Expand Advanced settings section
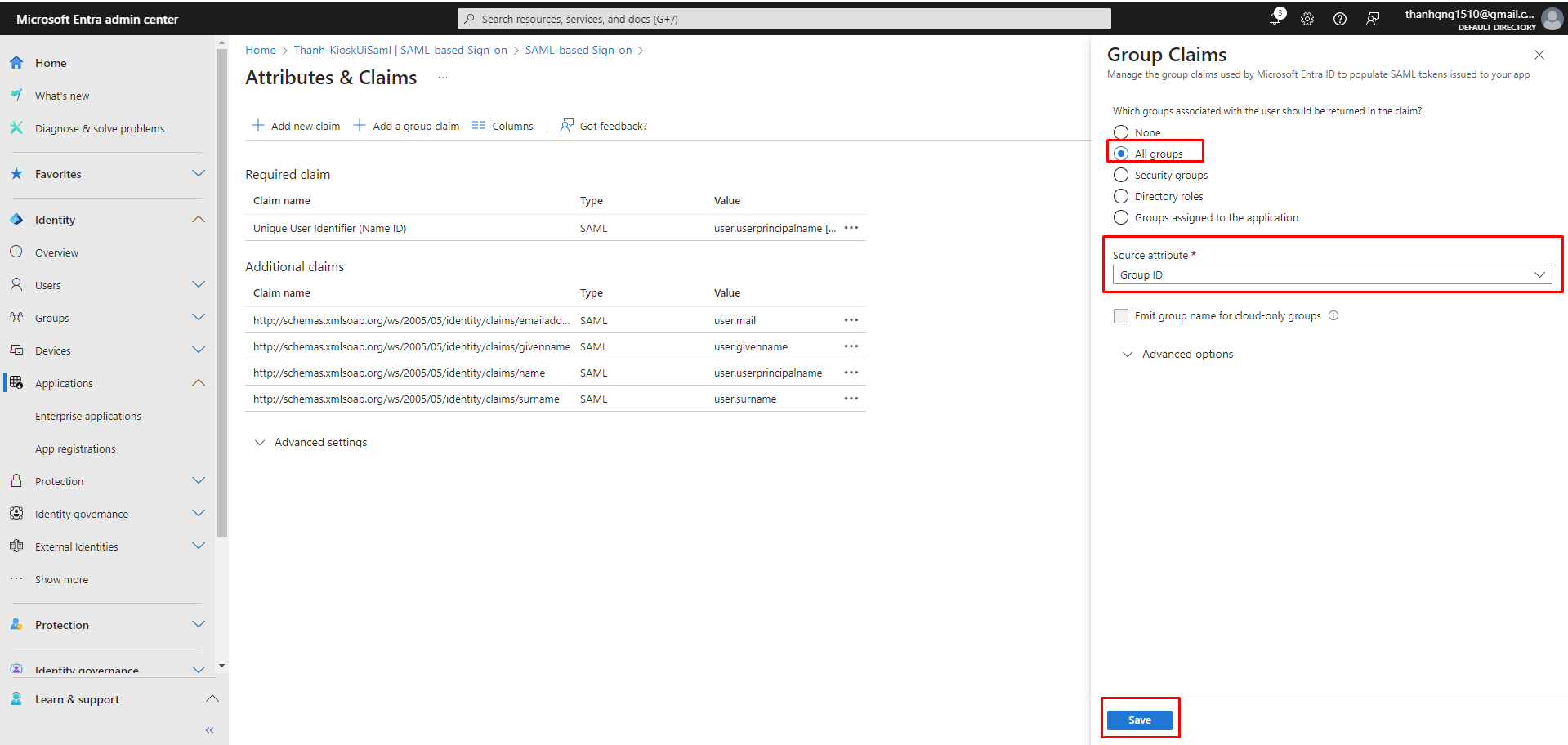The image size is (1568, 745). tap(310, 442)
